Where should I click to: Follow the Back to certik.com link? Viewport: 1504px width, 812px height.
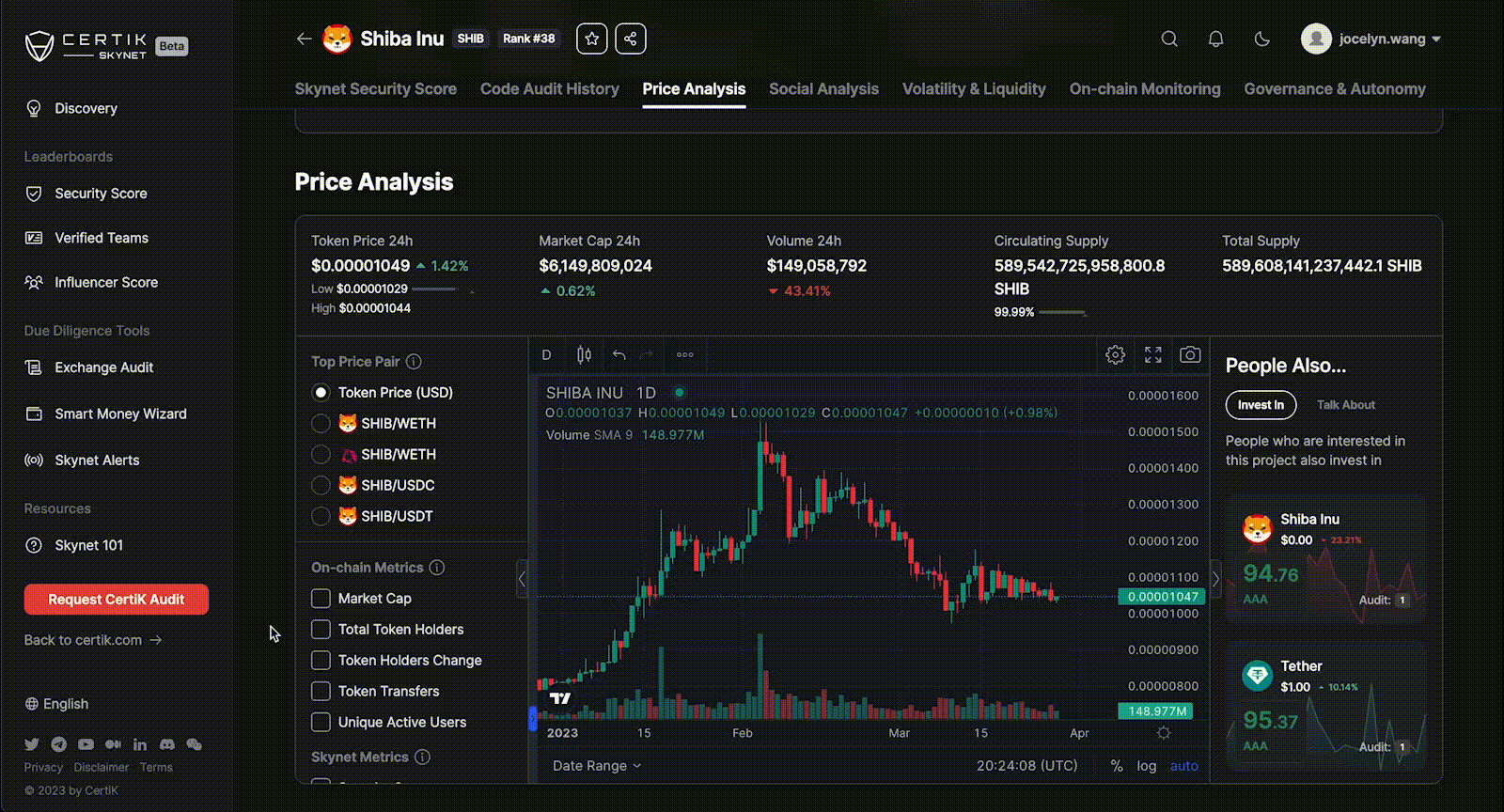pos(93,639)
